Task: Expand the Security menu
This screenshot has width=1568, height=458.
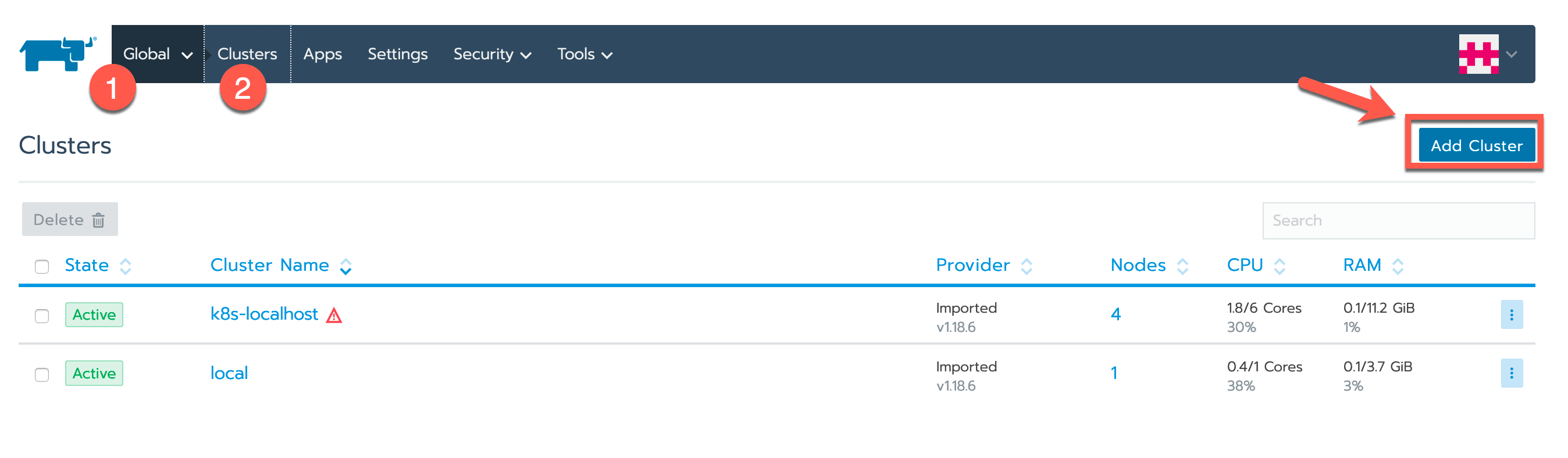Action: point(492,54)
